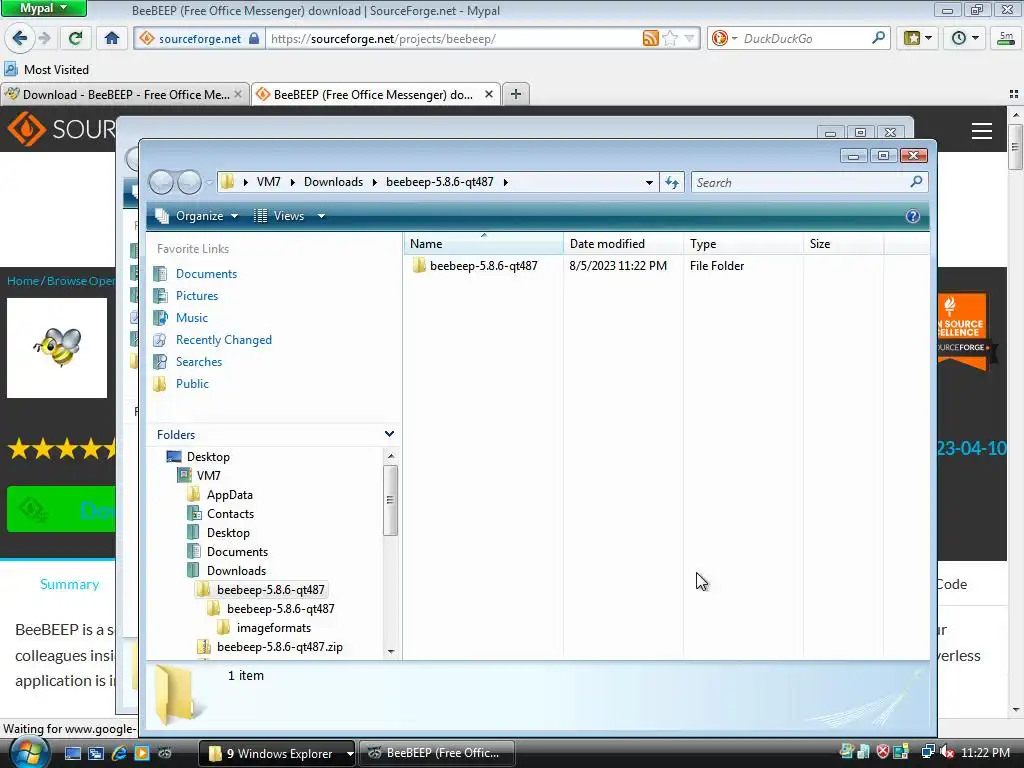Open a new browser tab
Image resolution: width=1024 pixels, height=768 pixels.
[x=516, y=95]
